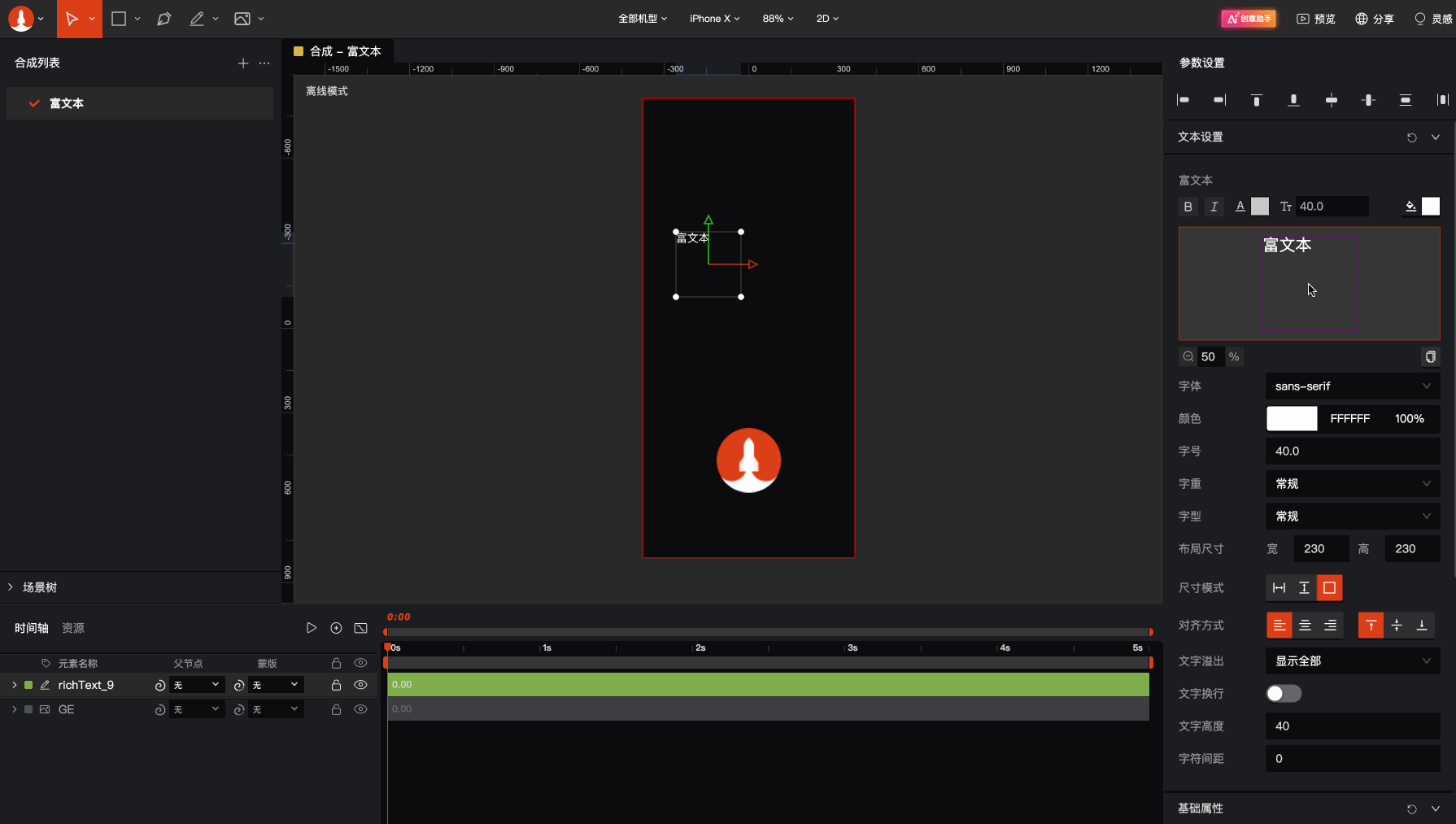Image resolution: width=1456 pixels, height=824 pixels.
Task: Click the 分享 share button
Action: pos(1375,19)
